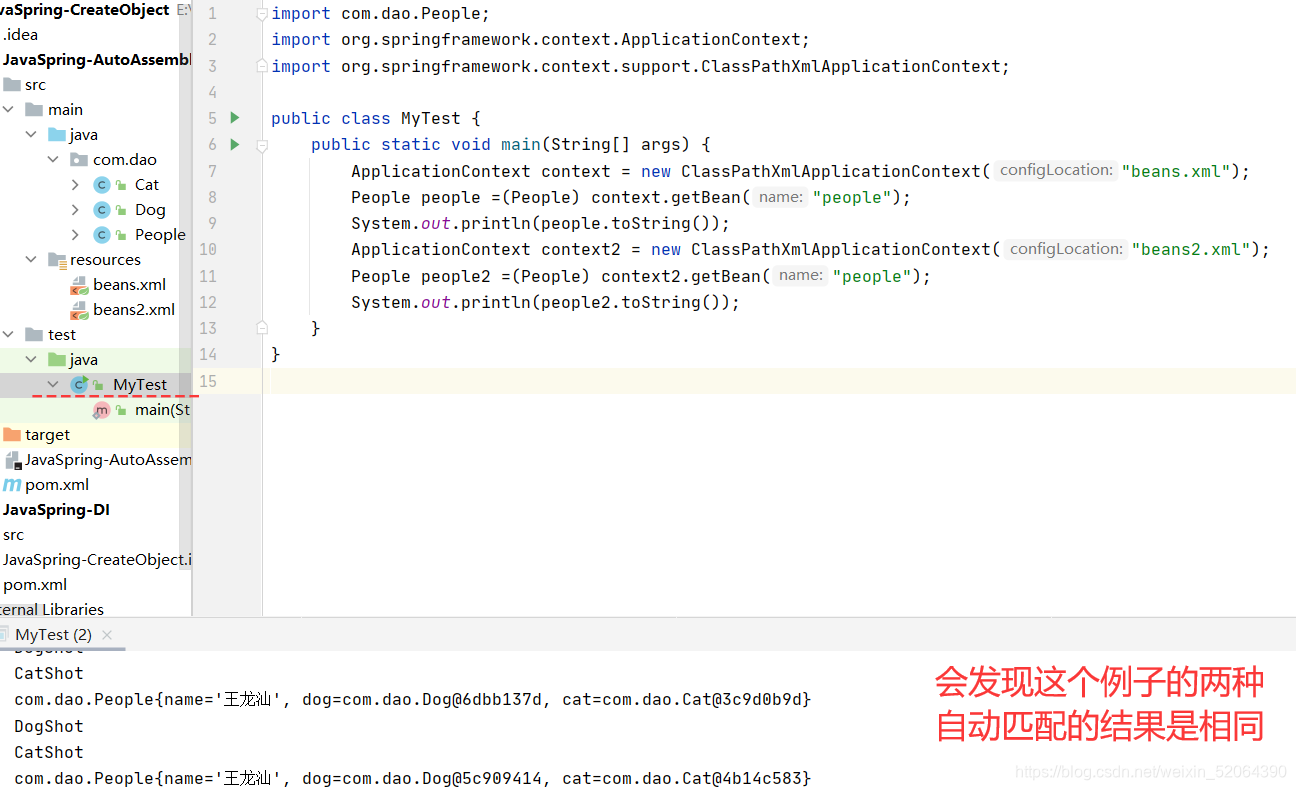Click console line containing Dog@6dbb137d
The height and width of the screenshot is (790, 1296).
point(413,699)
